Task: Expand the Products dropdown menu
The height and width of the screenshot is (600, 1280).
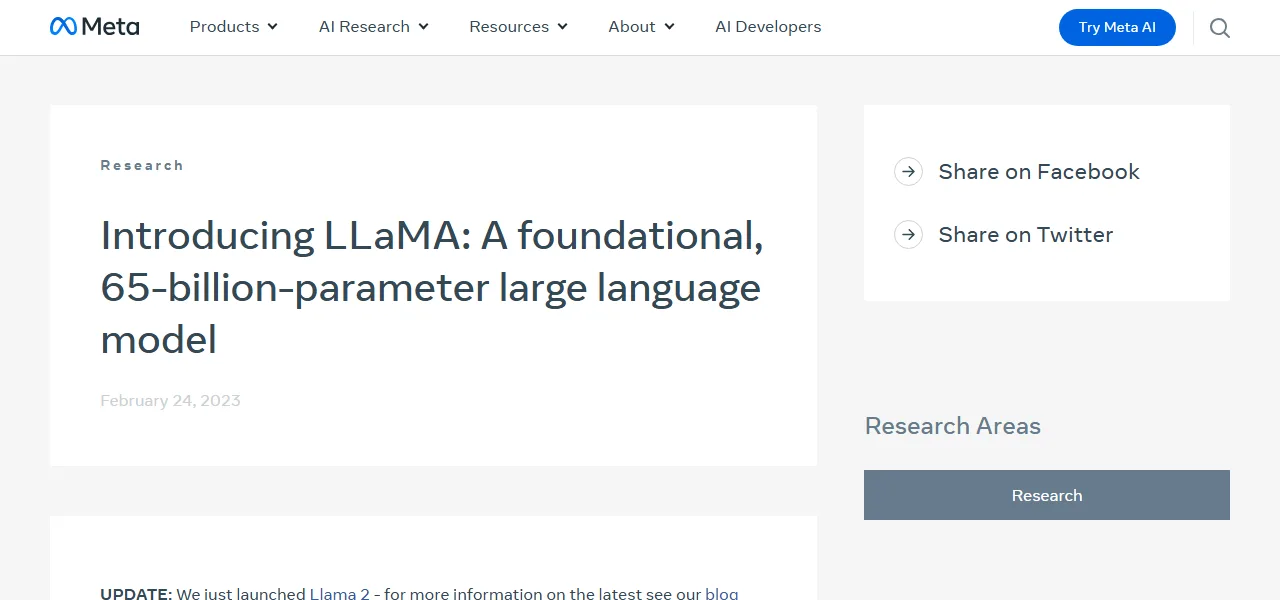Action: (x=234, y=27)
